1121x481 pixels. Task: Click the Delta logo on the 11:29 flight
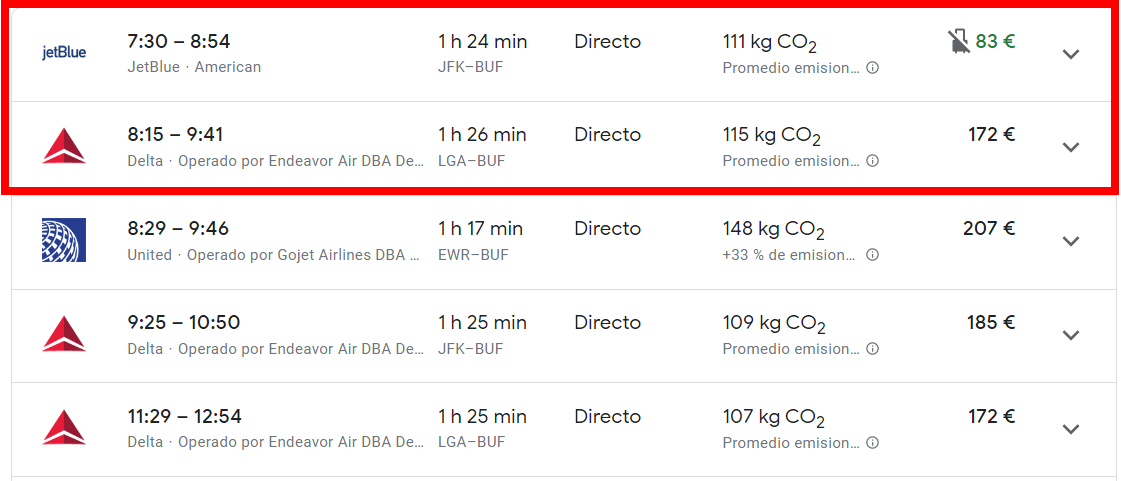(x=64, y=428)
